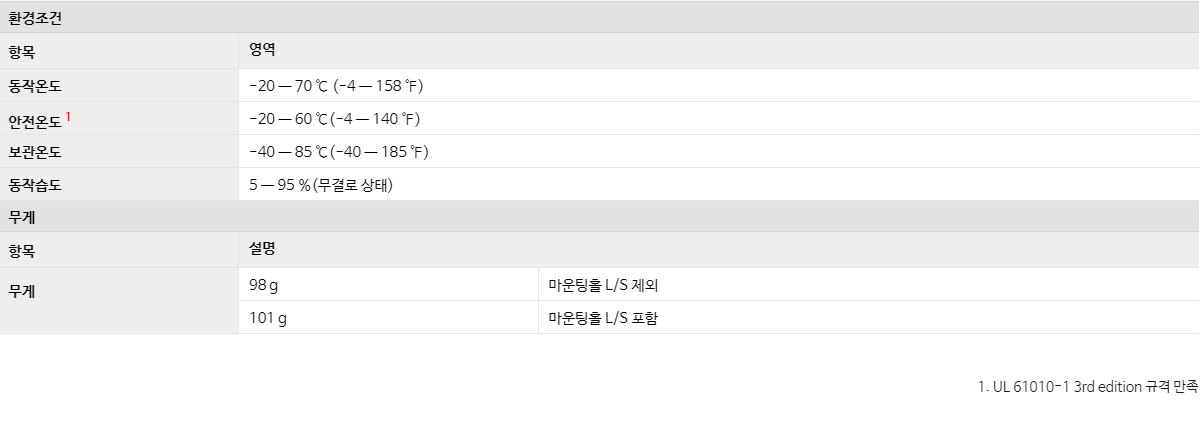Click the 영역 column header
Screen dimensions: 1200x422
[262, 49]
